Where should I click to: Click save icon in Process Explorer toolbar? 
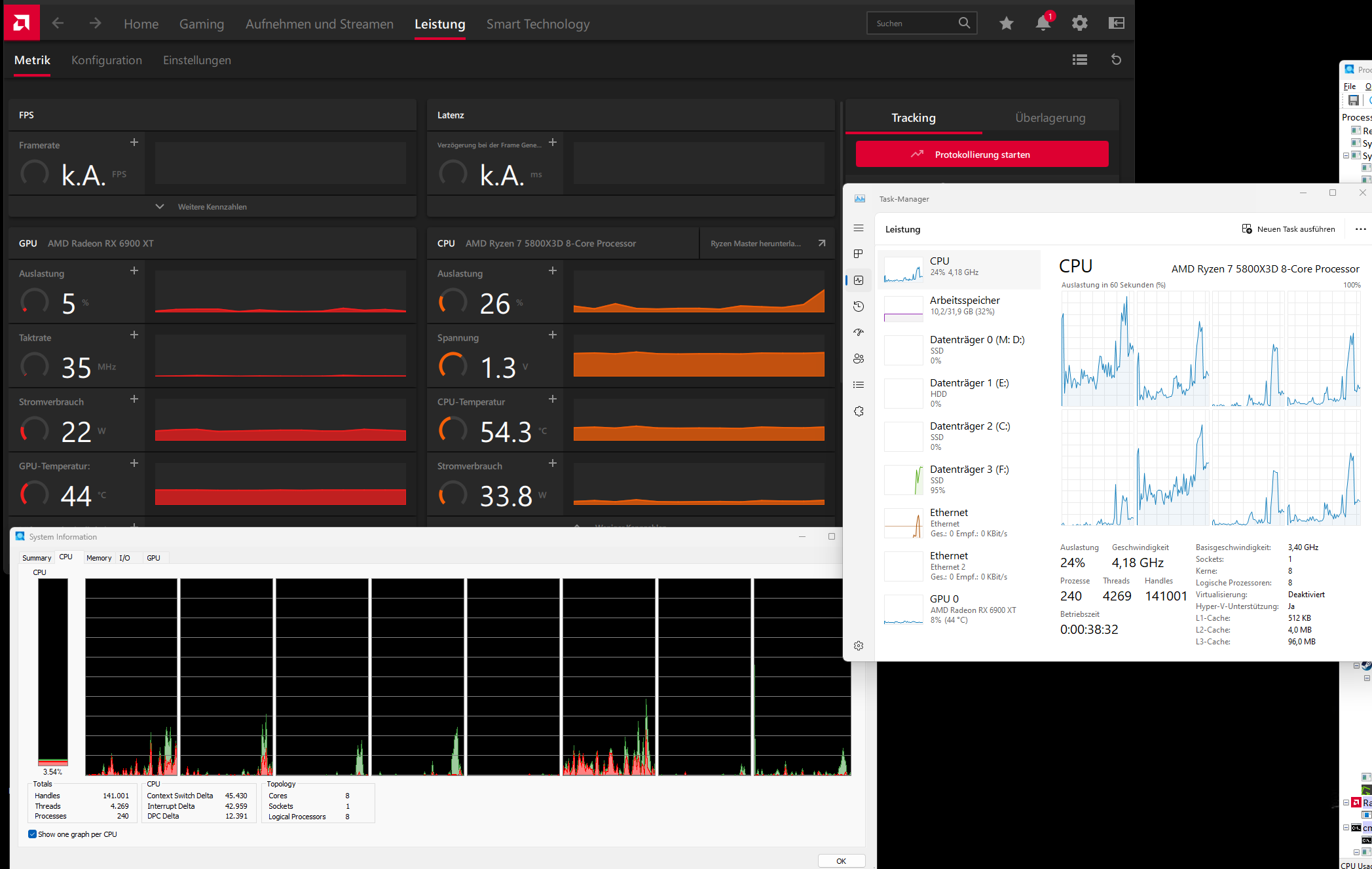click(1353, 100)
